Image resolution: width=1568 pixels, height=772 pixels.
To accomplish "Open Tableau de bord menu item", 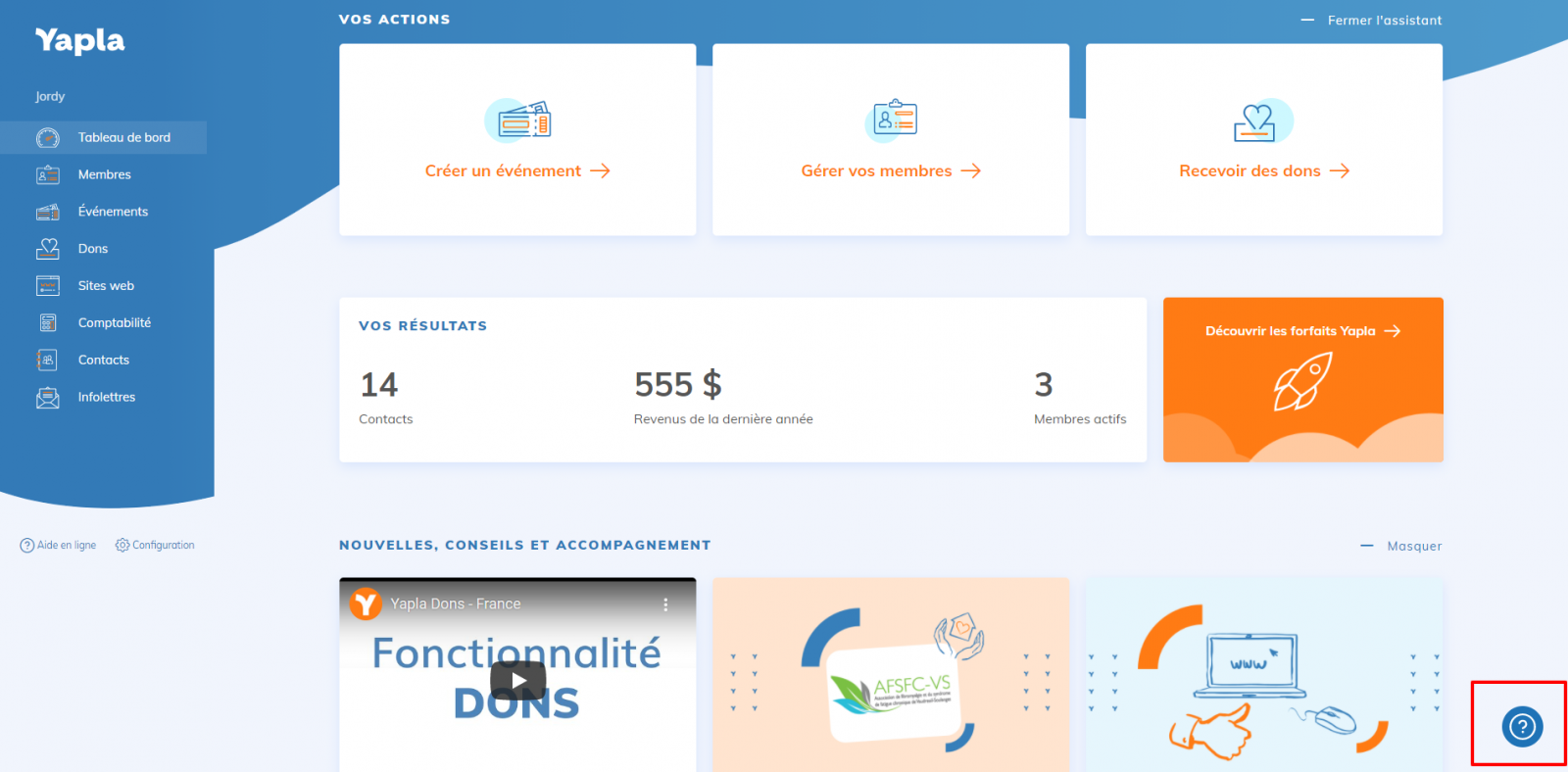I will tap(124, 138).
